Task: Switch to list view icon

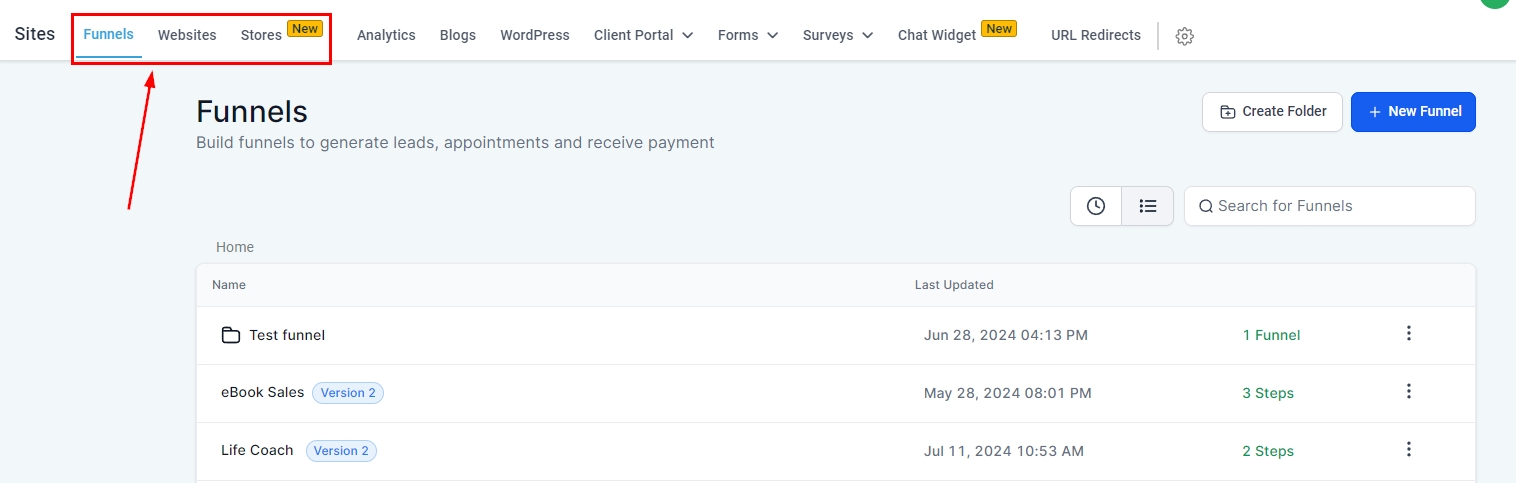Action: coord(1148,206)
